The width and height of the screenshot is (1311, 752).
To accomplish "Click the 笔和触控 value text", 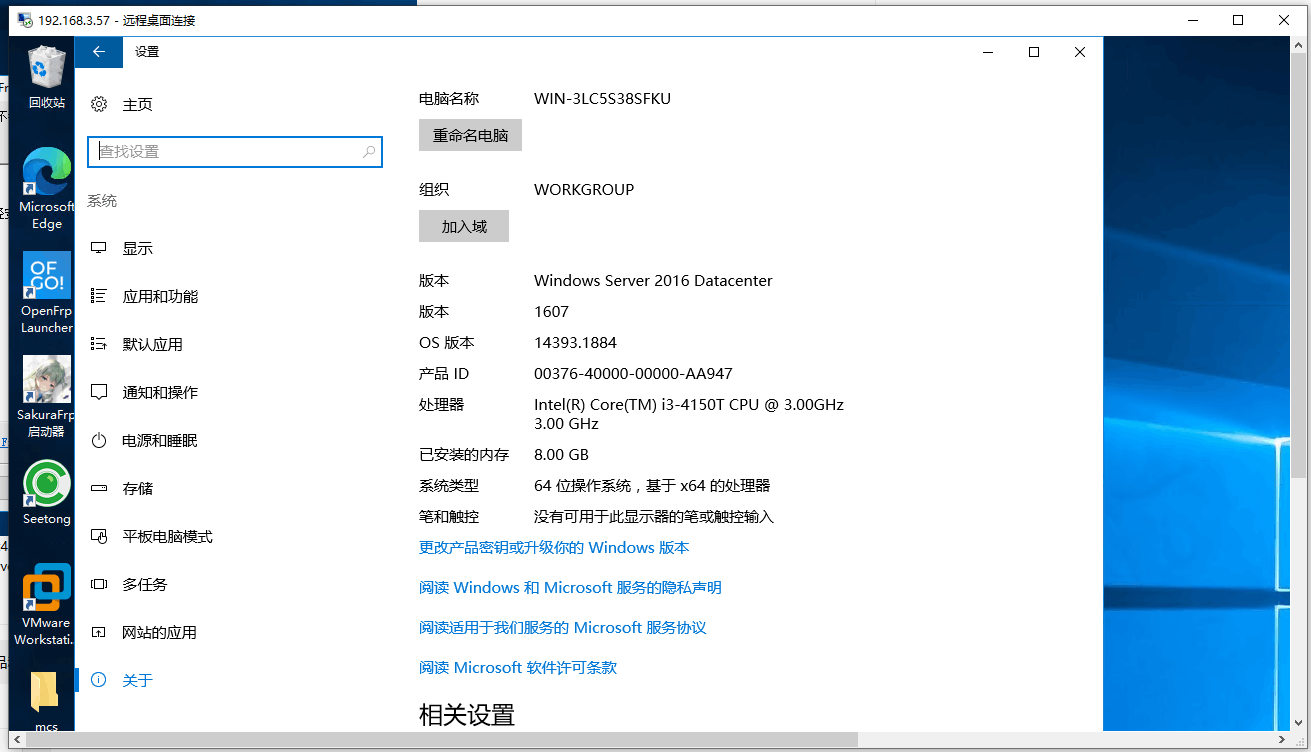I will coord(654,516).
